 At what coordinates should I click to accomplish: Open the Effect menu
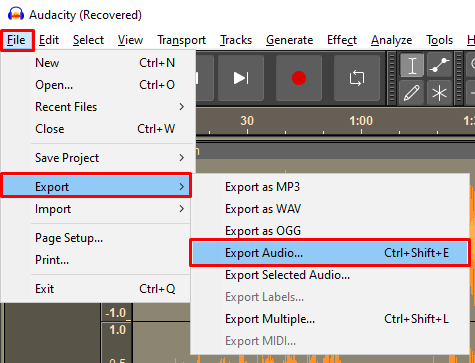342,40
